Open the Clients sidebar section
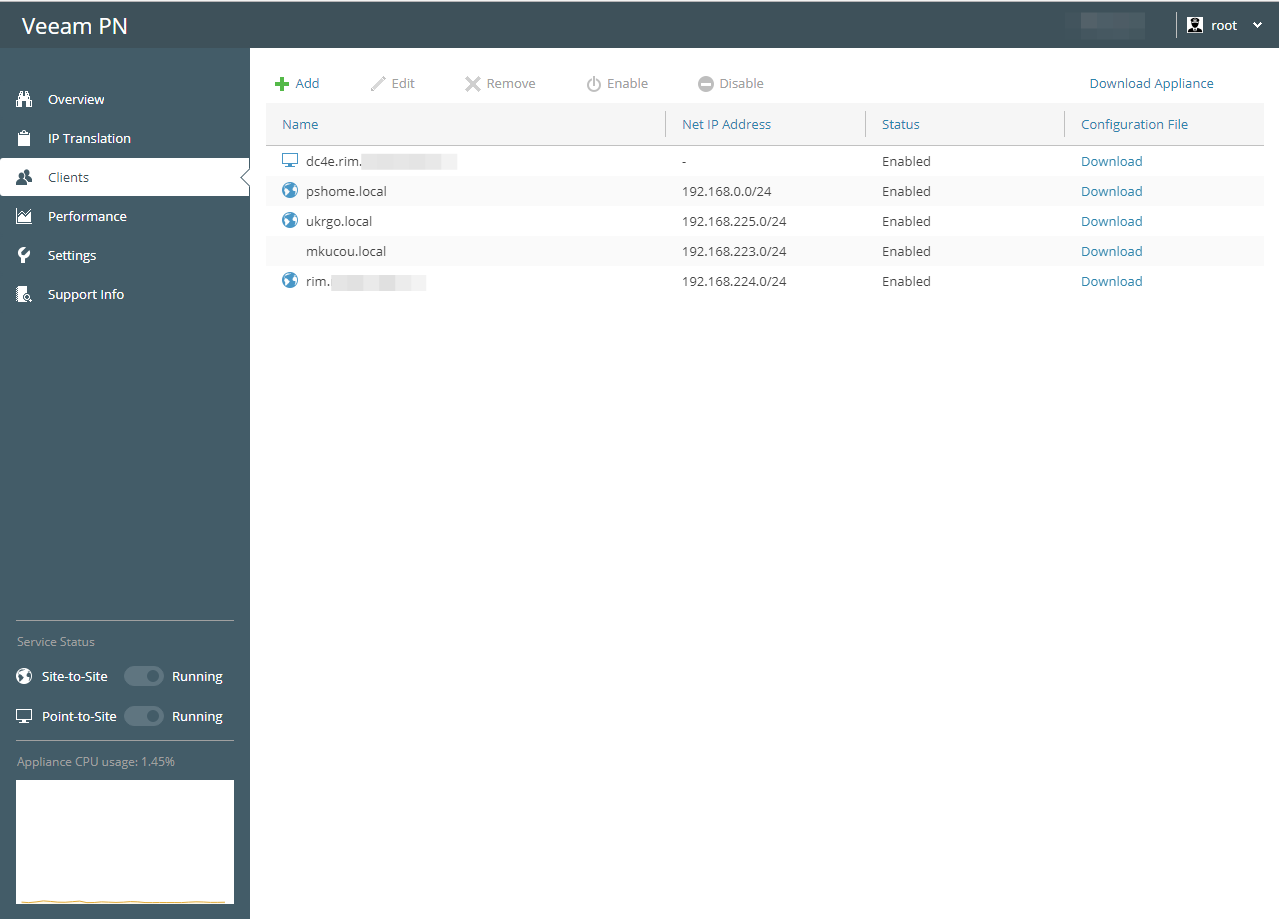The height and width of the screenshot is (919, 1279). [x=68, y=177]
